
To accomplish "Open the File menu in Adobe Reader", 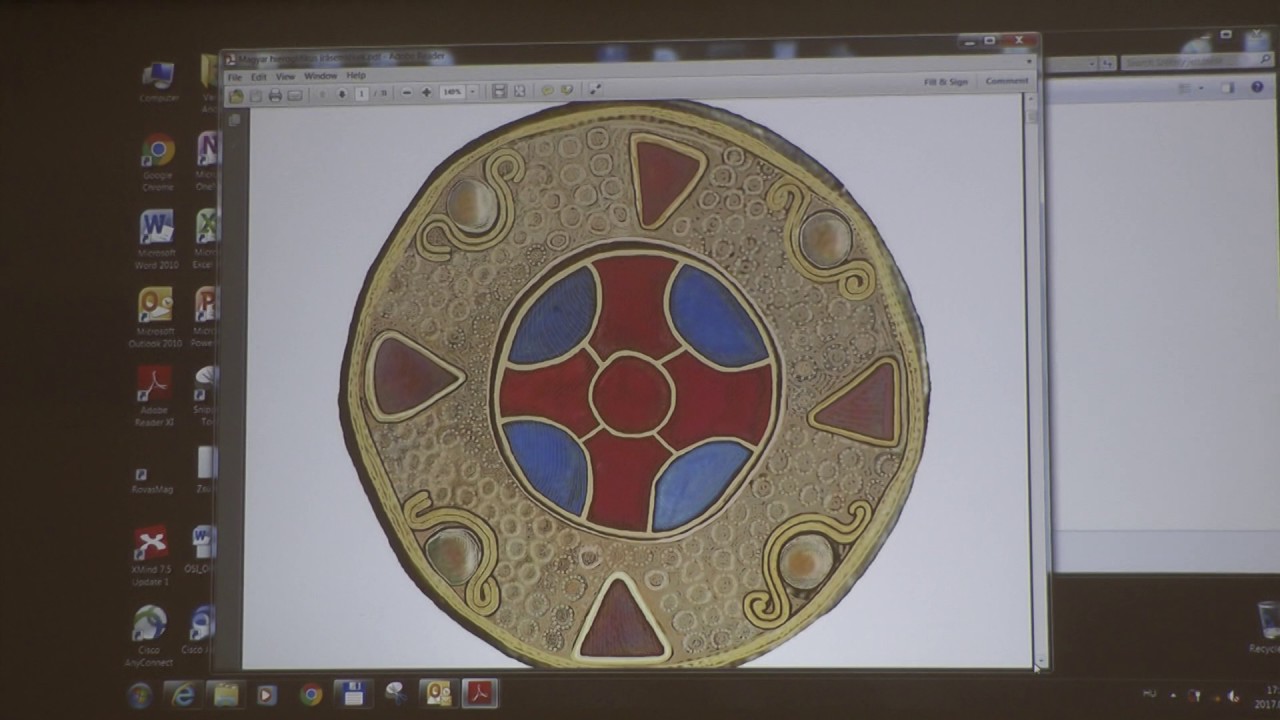I will click(x=234, y=77).
